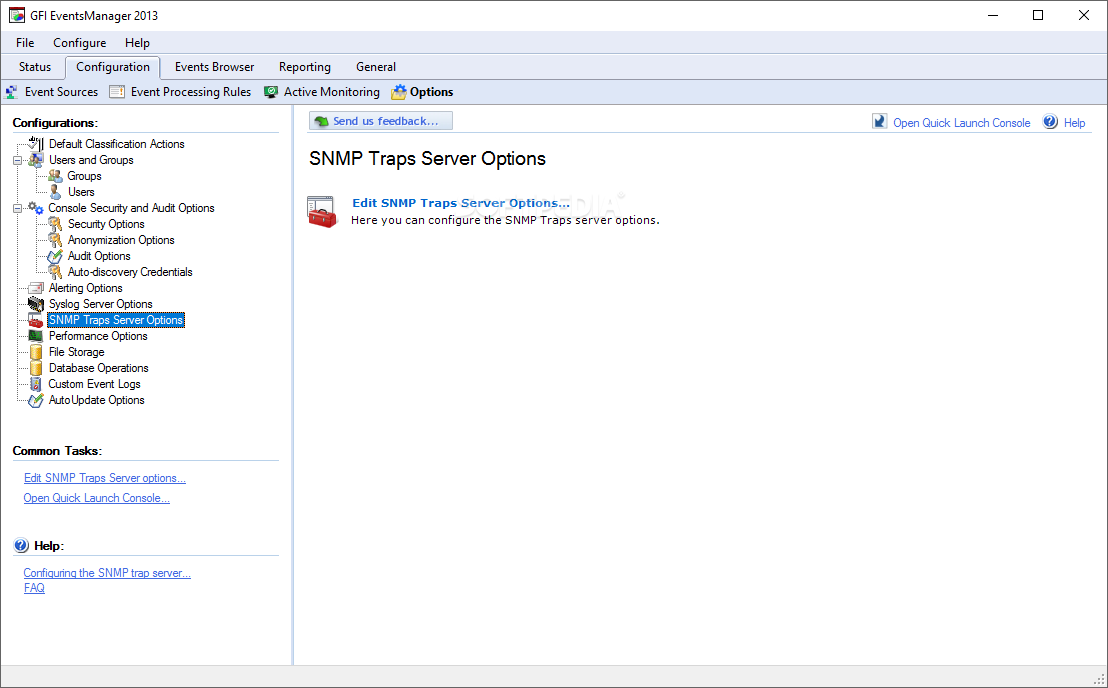Open the FAQ help link

[x=34, y=588]
